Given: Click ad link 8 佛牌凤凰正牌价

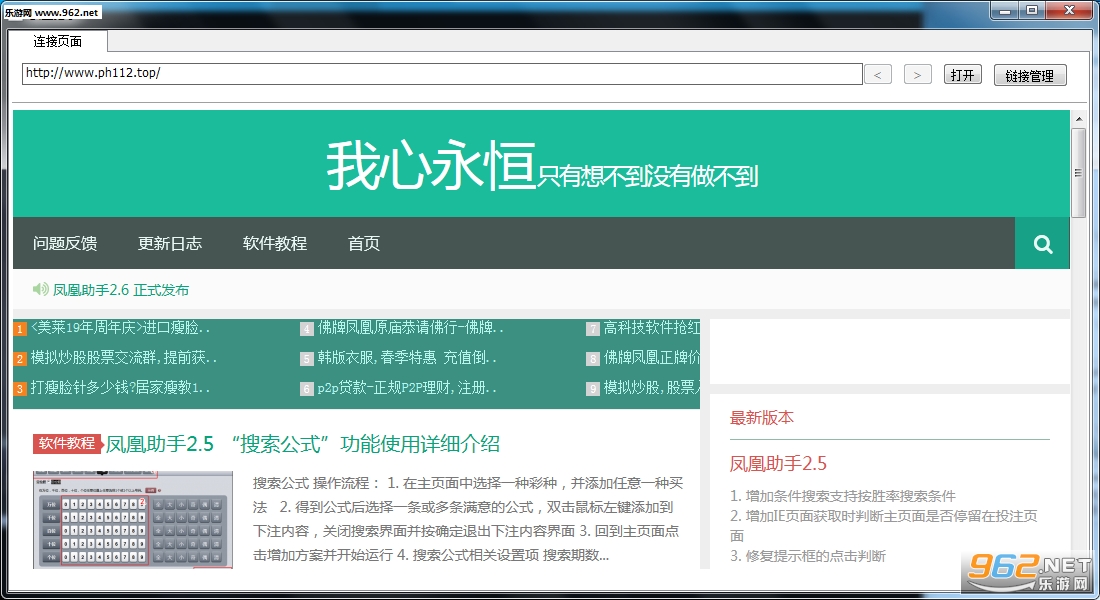Looking at the screenshot, I should (652, 358).
